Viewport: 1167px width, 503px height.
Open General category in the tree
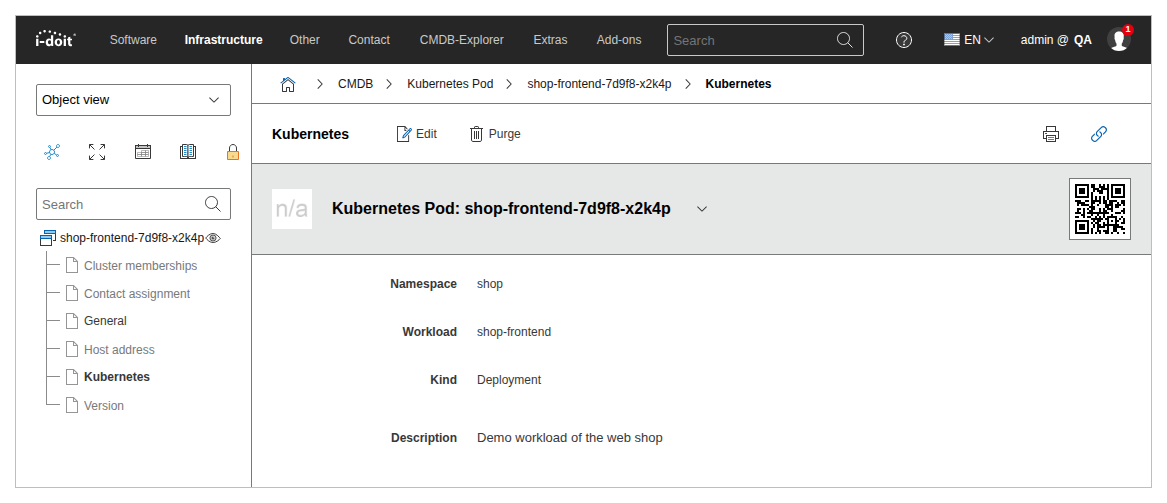coord(105,321)
